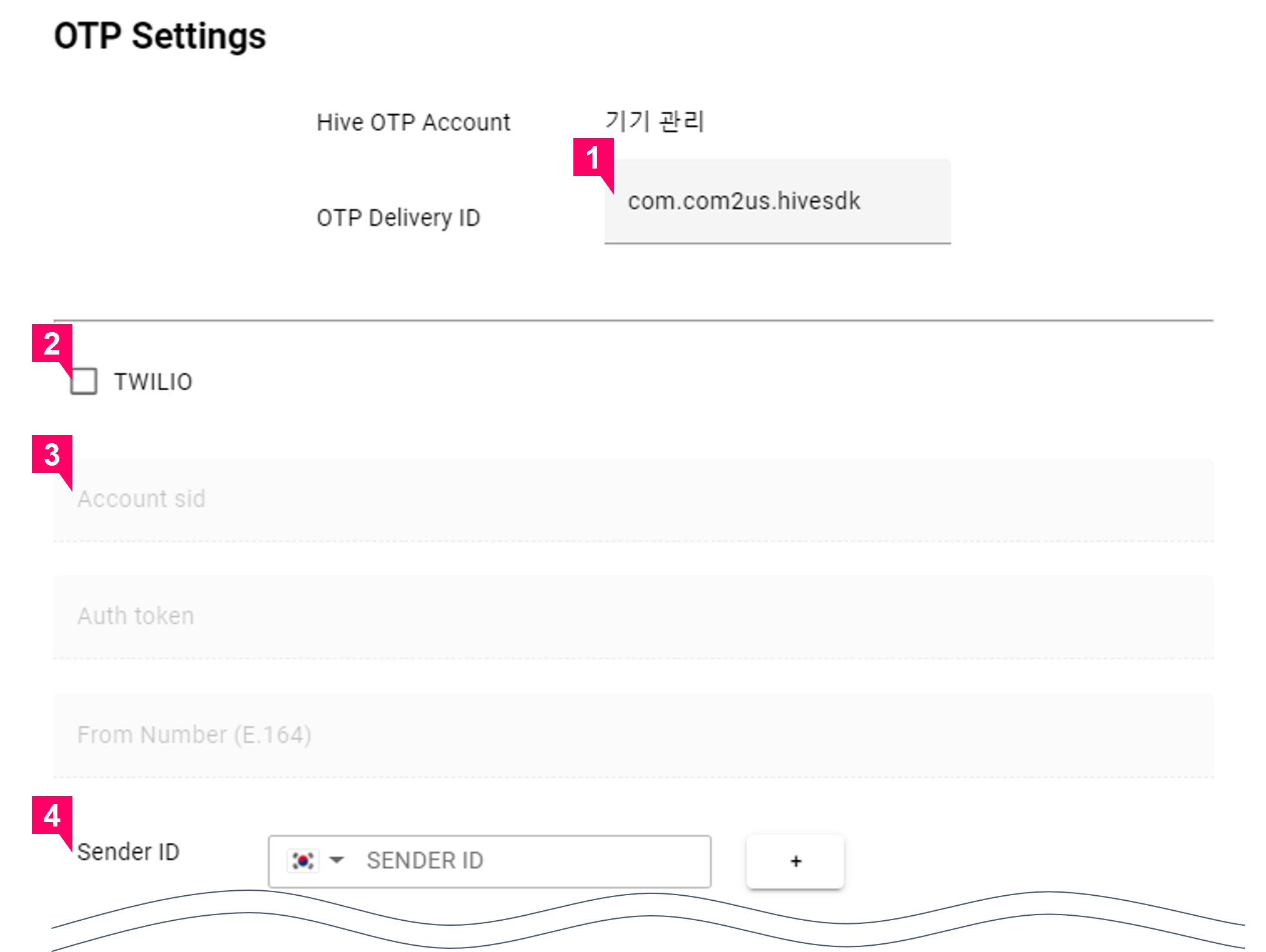This screenshot has height=952, width=1266.
Task: Select the Hive OTP Account label
Action: [413, 121]
